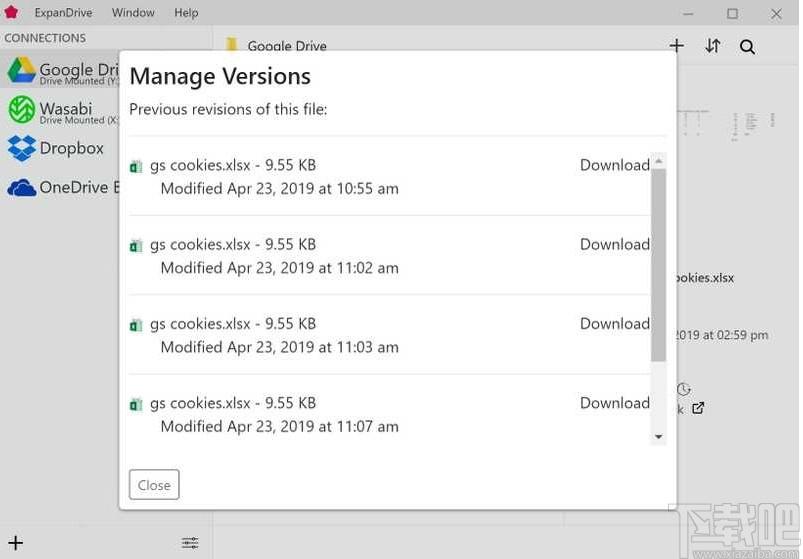
Task: Click the plus icon beside the sort arrows
Action: point(677,46)
